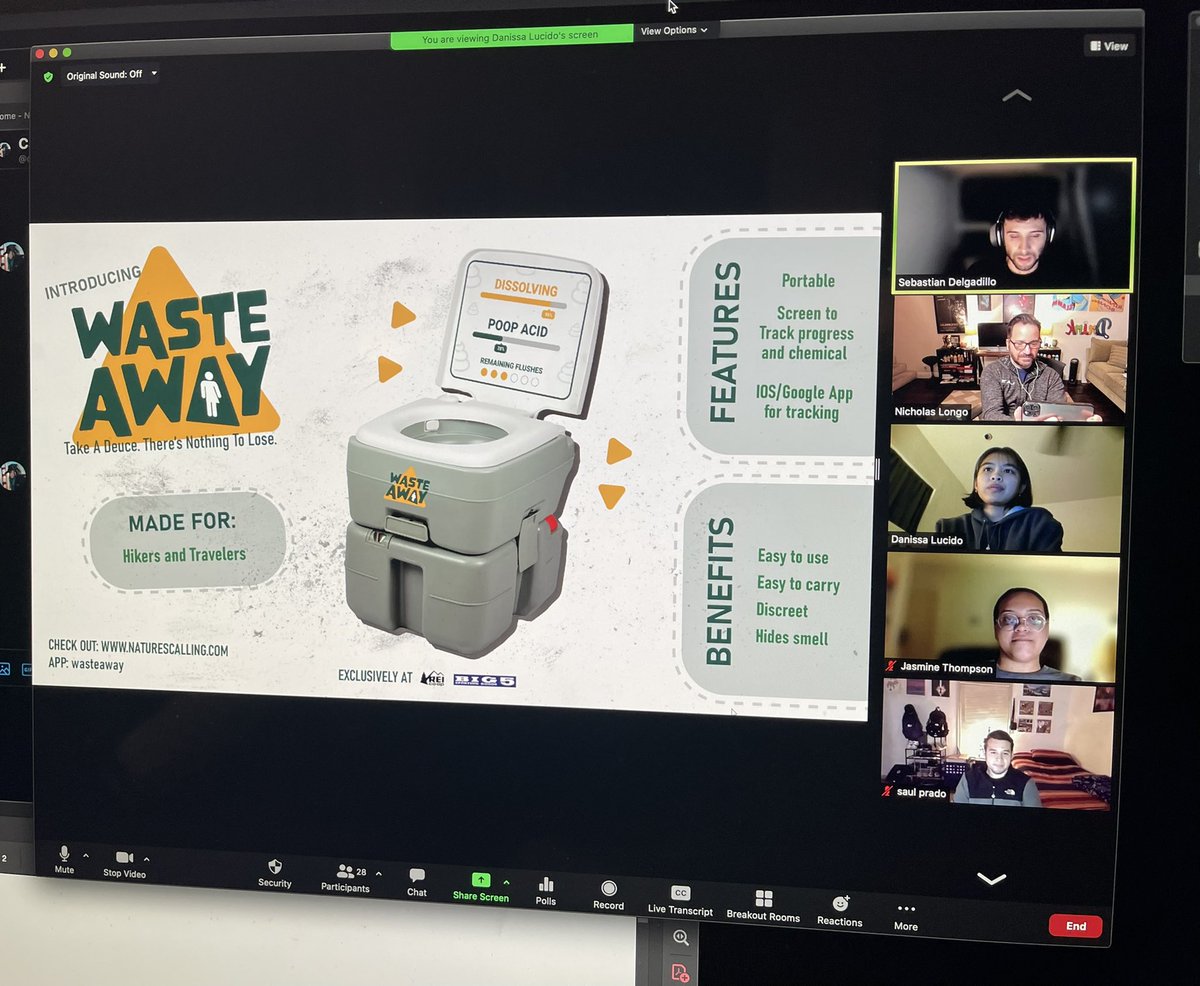1200x986 pixels.
Task: Enable Live Transcript CC
Action: click(680, 900)
